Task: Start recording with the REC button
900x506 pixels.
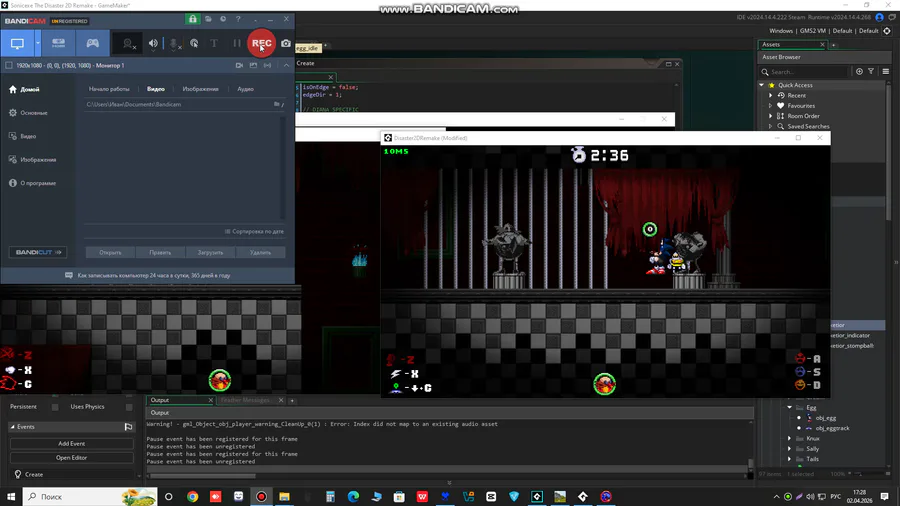Action: (262, 43)
